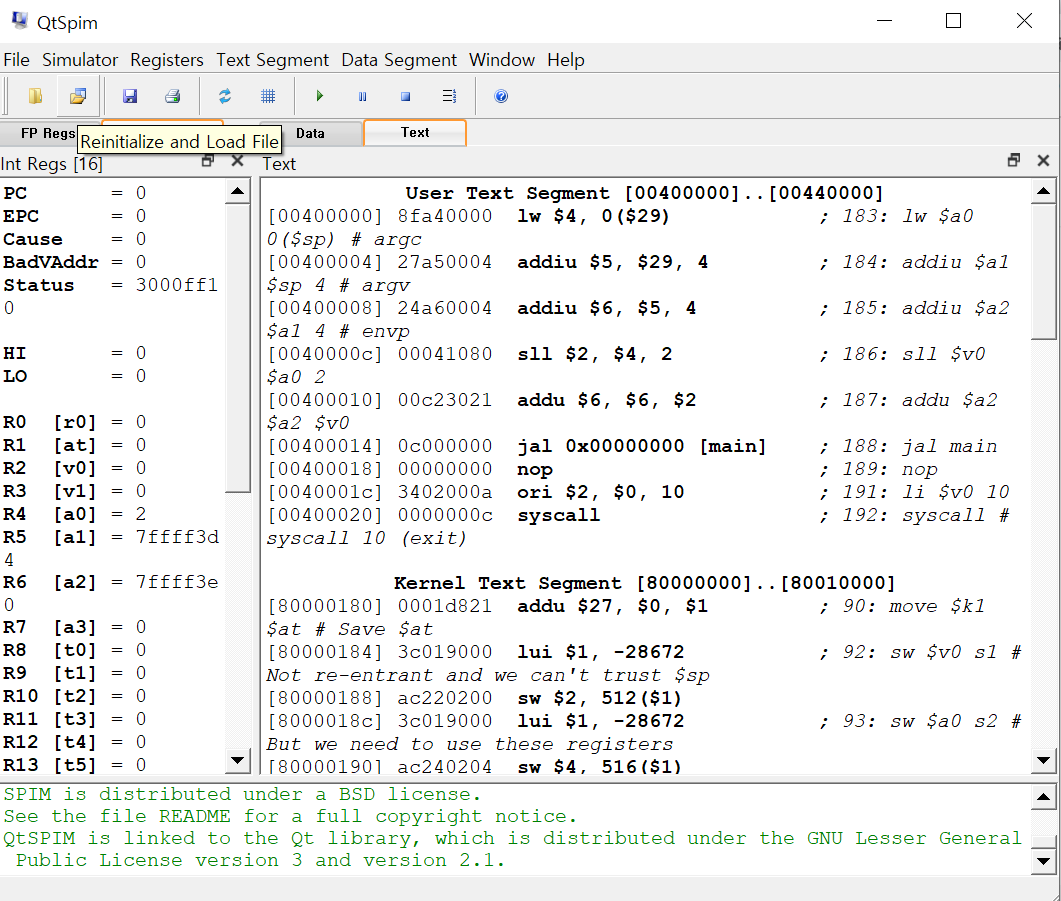The height and width of the screenshot is (901, 1061).
Task: Click Clear Registers refresh arrows icon
Action: (225, 96)
